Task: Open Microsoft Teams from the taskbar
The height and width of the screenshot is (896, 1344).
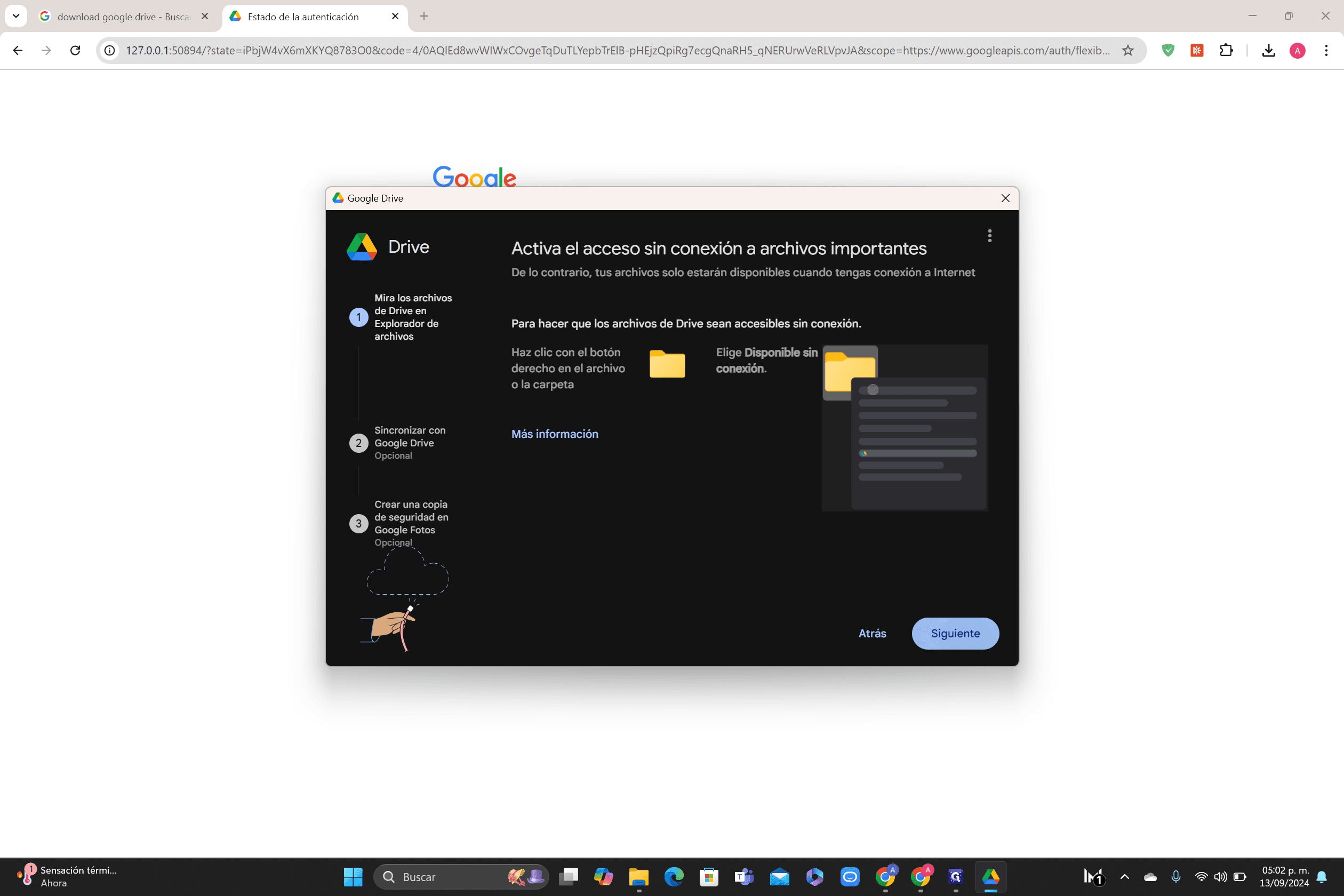Action: (744, 877)
